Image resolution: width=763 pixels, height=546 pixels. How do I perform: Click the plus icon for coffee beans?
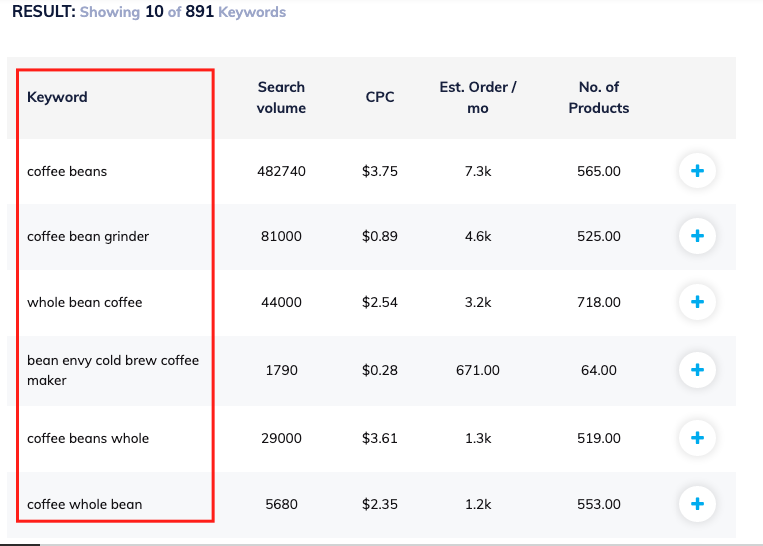[697, 171]
